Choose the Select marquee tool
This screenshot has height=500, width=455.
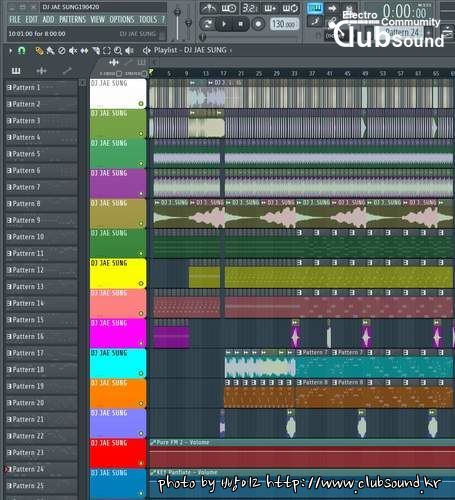pyautogui.click(x=107, y=51)
